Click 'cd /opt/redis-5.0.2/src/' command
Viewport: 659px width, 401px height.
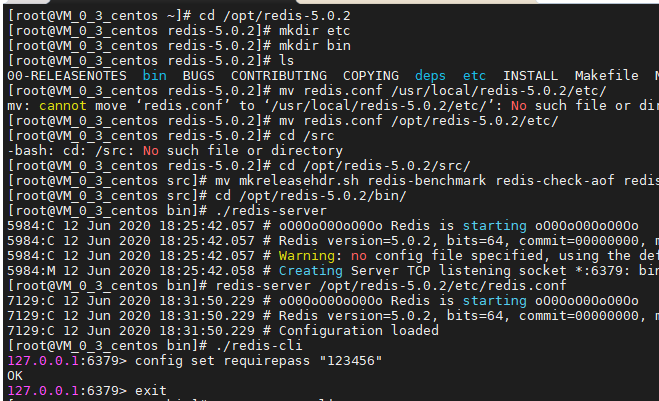(x=374, y=166)
